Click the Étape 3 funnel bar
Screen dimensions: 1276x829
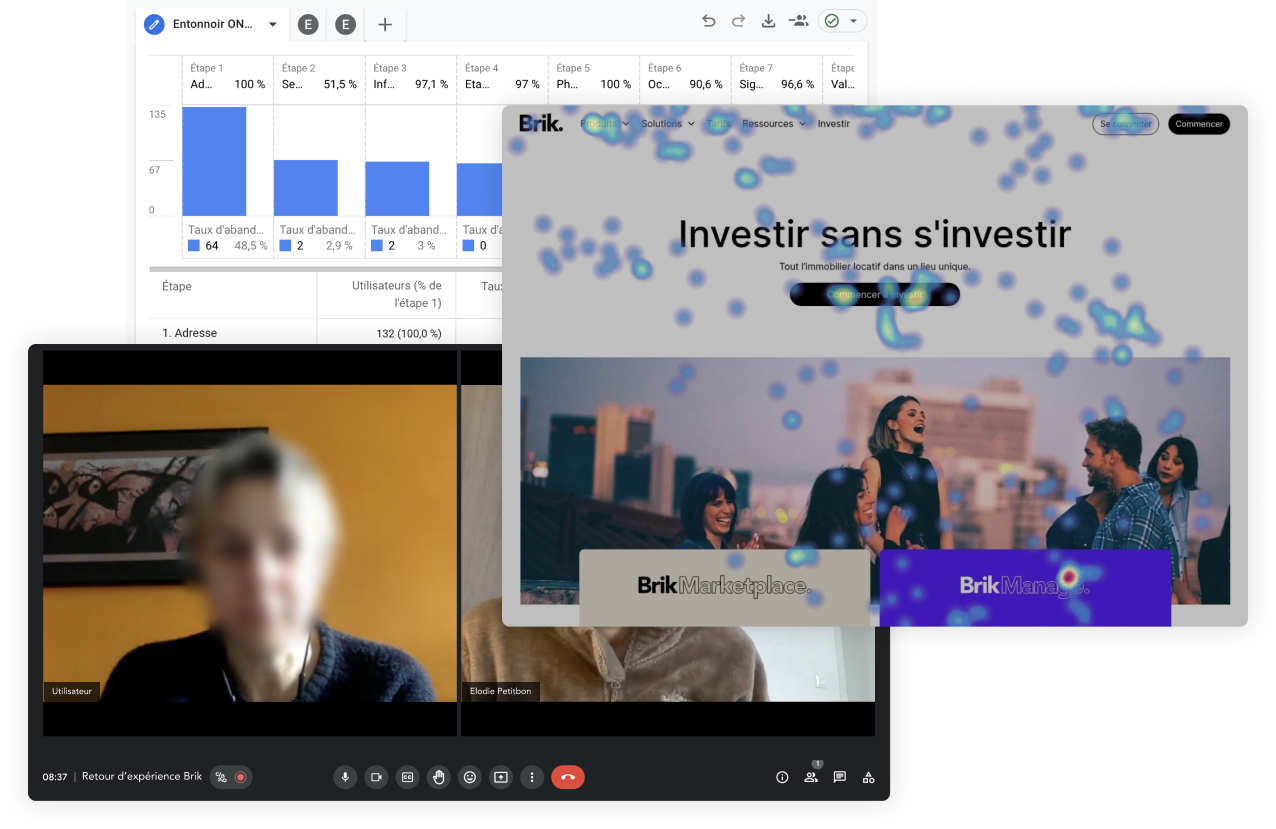(x=397, y=189)
